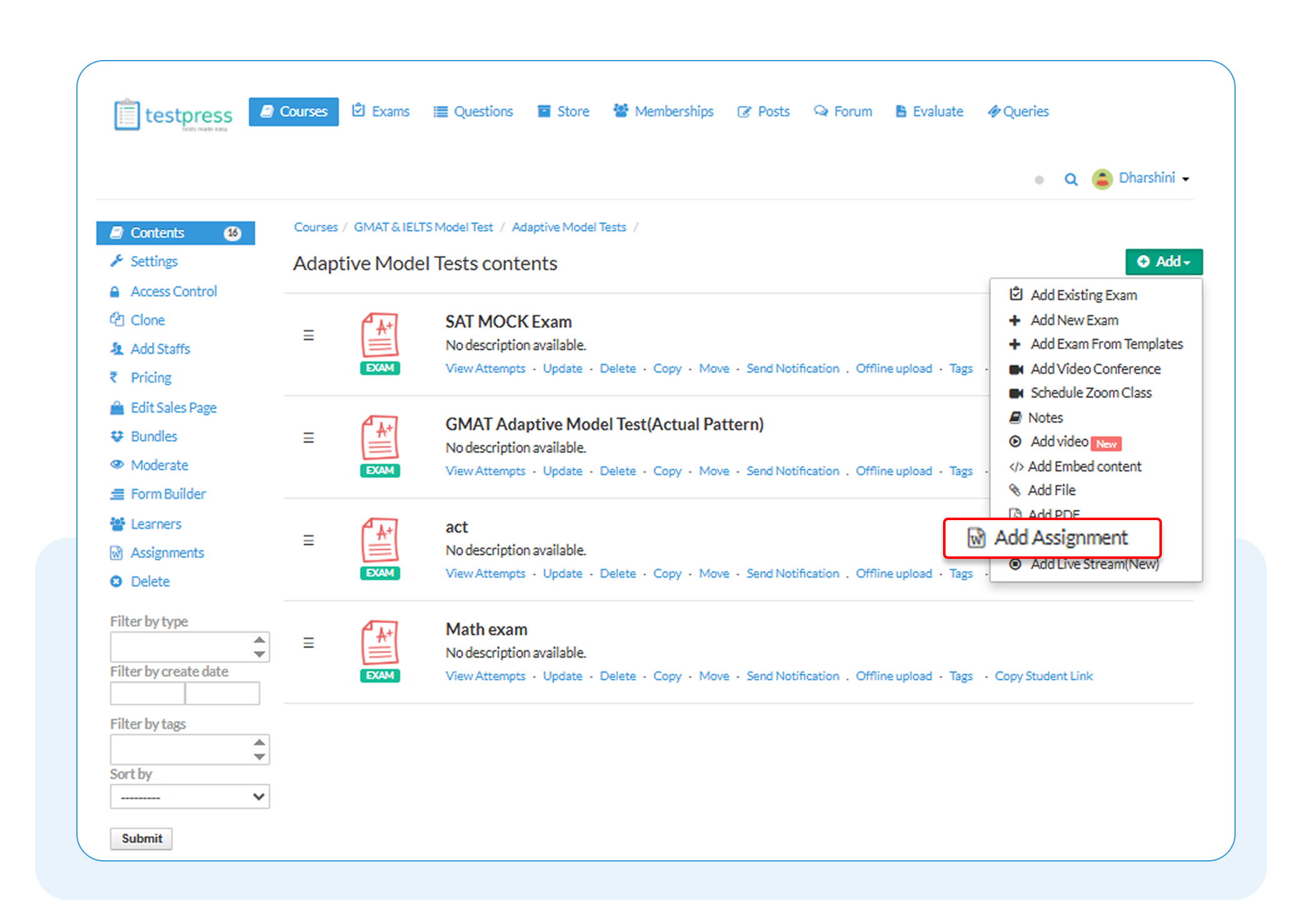Click the drag handle beside act exam
1302x924 pixels.
[x=308, y=540]
